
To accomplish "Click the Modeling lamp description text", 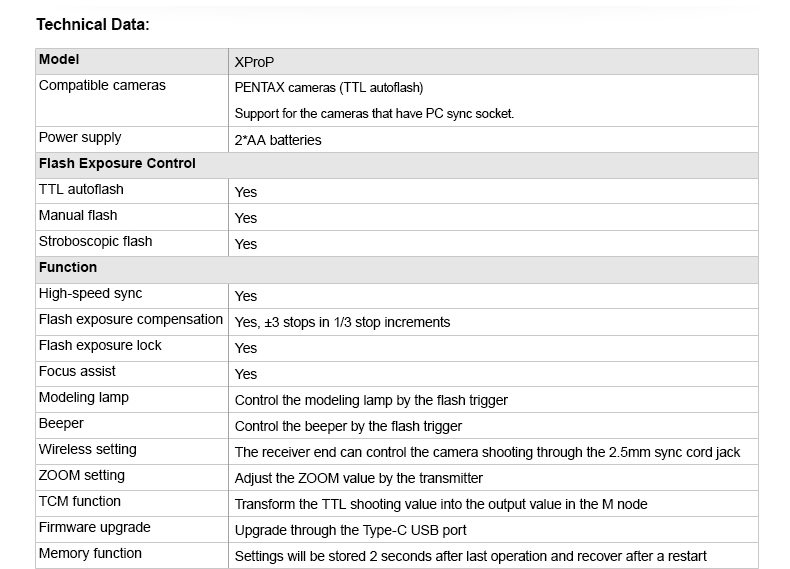I will 371,400.
